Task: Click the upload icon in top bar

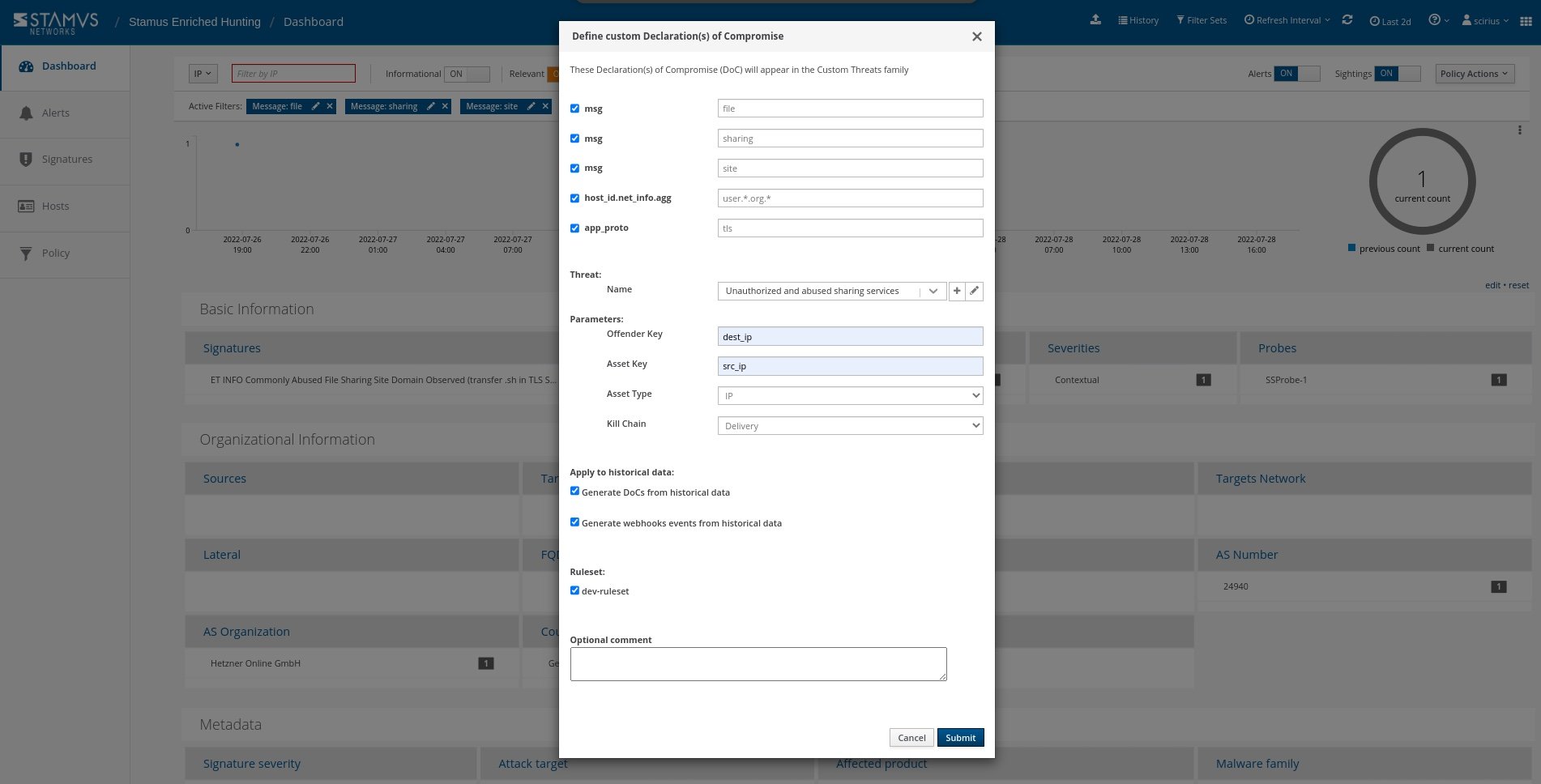Action: coord(1095,20)
